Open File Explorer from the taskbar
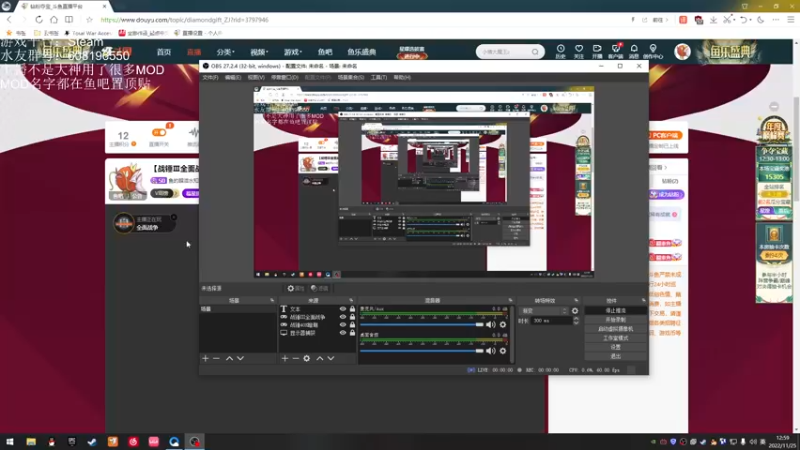Screen dimensions: 800x450 (31, 442)
